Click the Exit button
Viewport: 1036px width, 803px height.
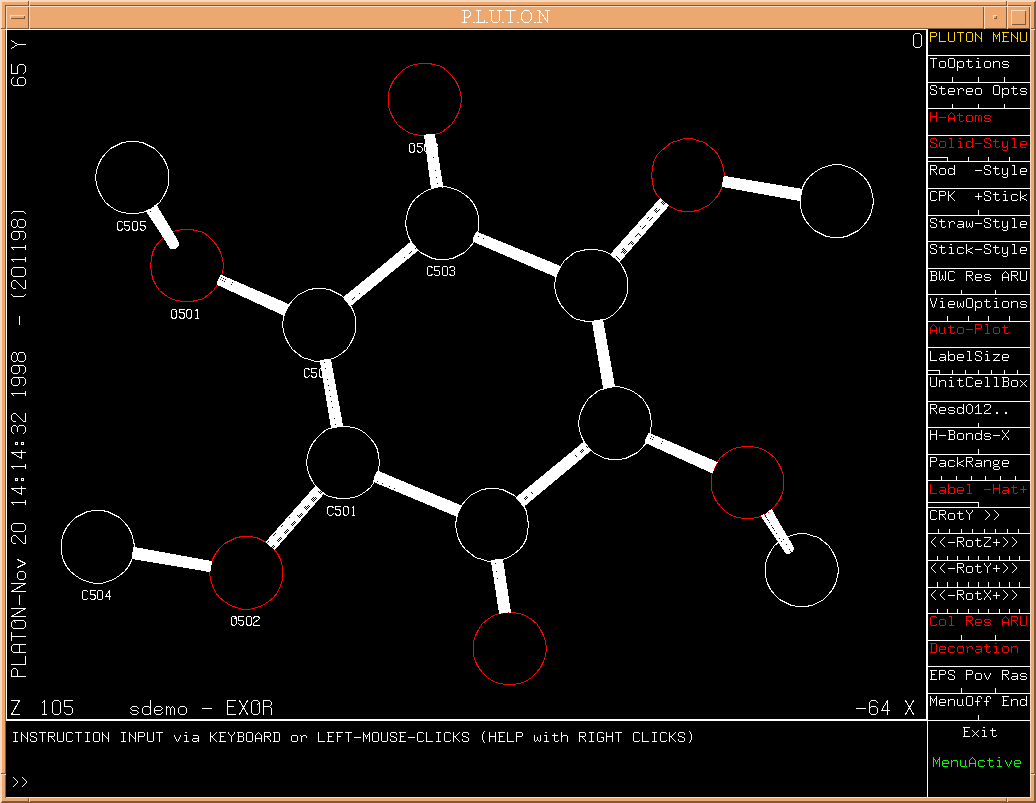tap(979, 732)
